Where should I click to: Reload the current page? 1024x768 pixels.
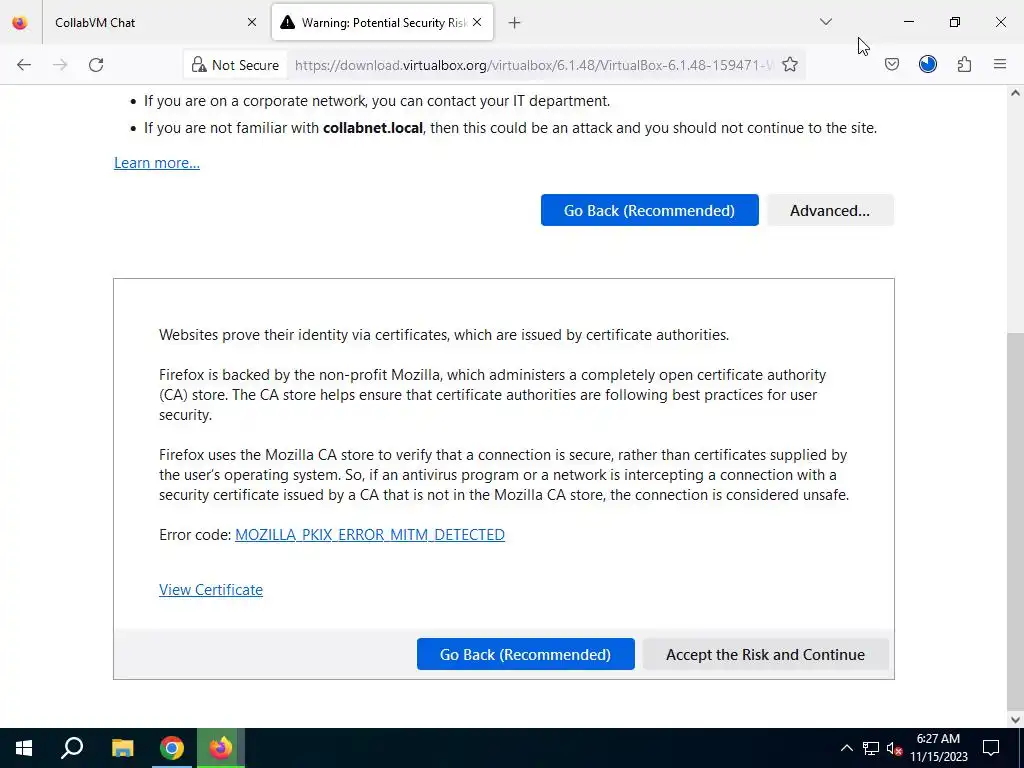click(96, 65)
